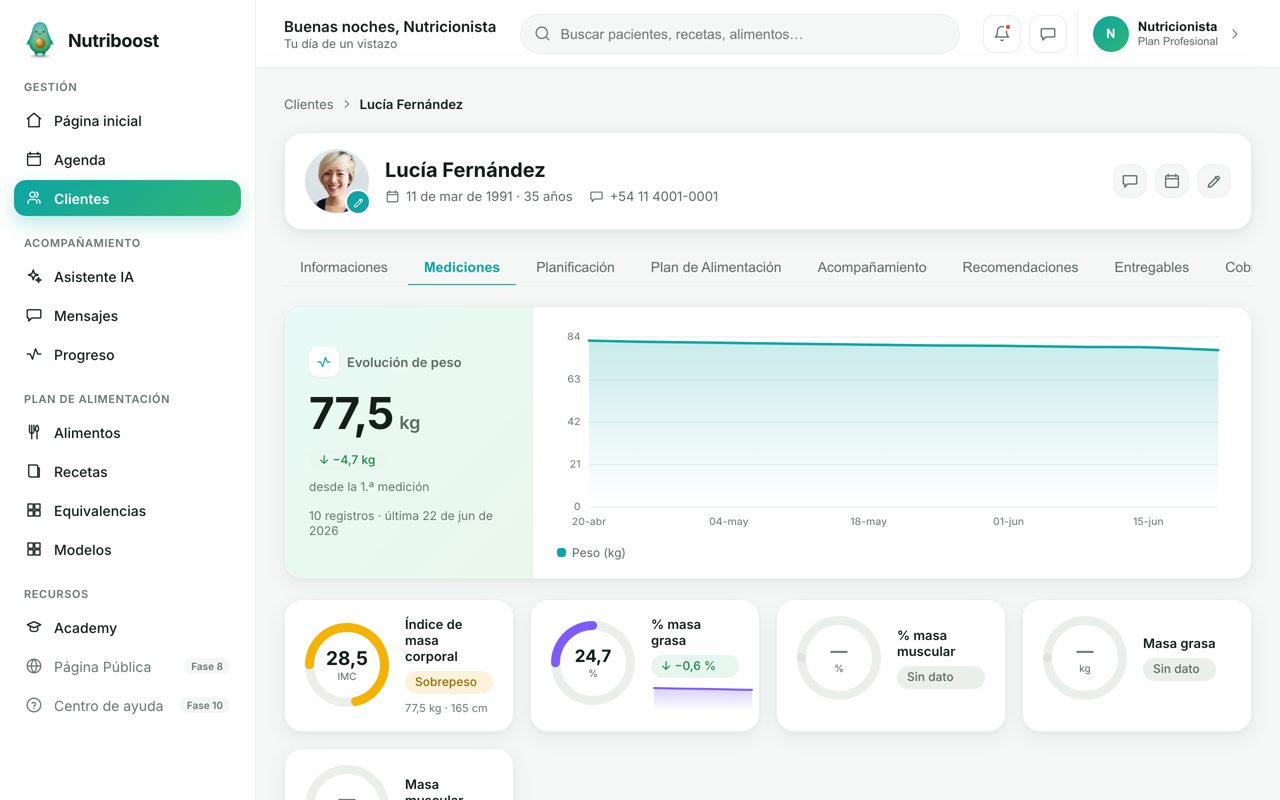This screenshot has height=800, width=1280.
Task: Click the Fase 8 badge
Action: point(207,667)
